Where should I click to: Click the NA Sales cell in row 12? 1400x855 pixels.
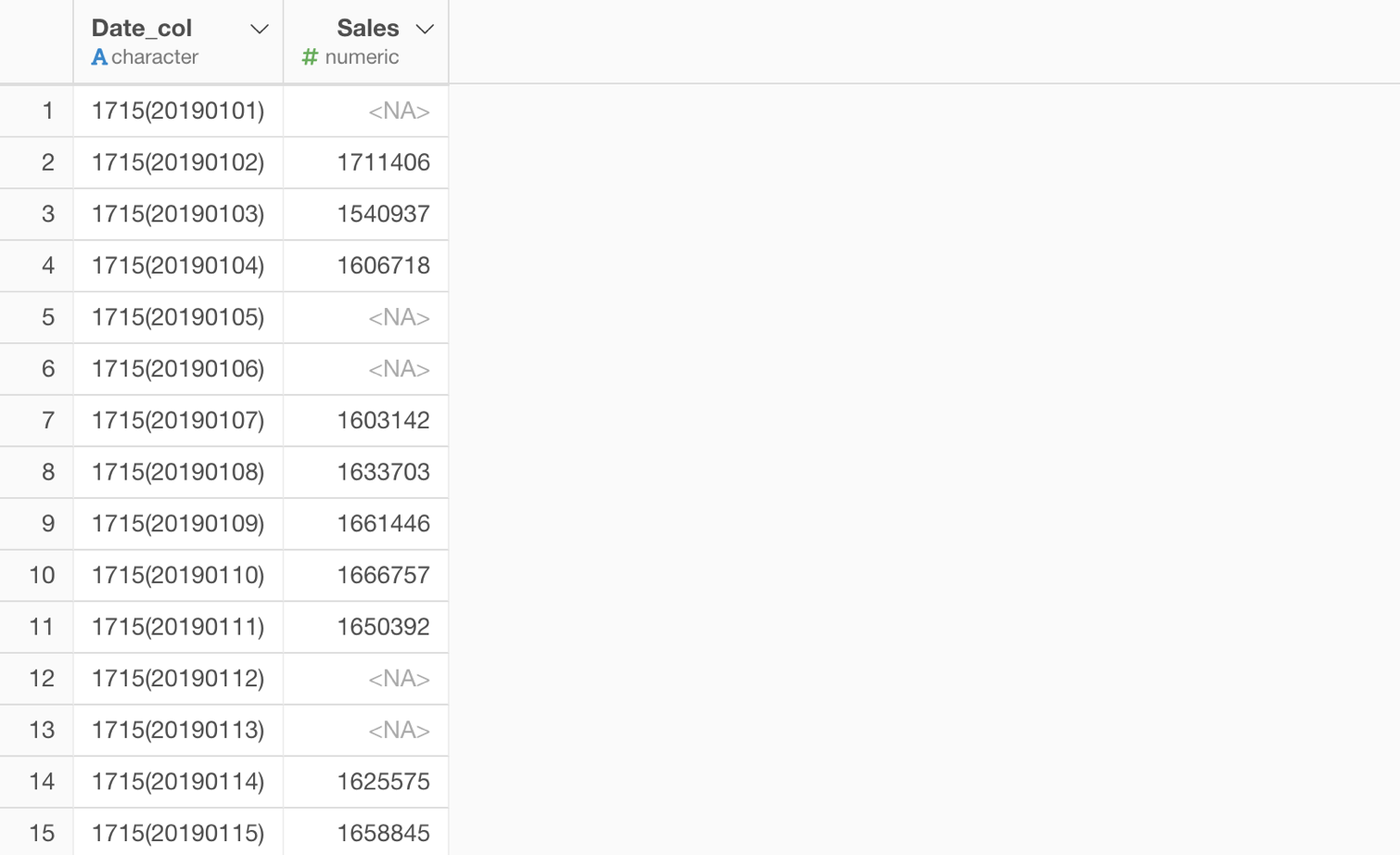tap(399, 679)
